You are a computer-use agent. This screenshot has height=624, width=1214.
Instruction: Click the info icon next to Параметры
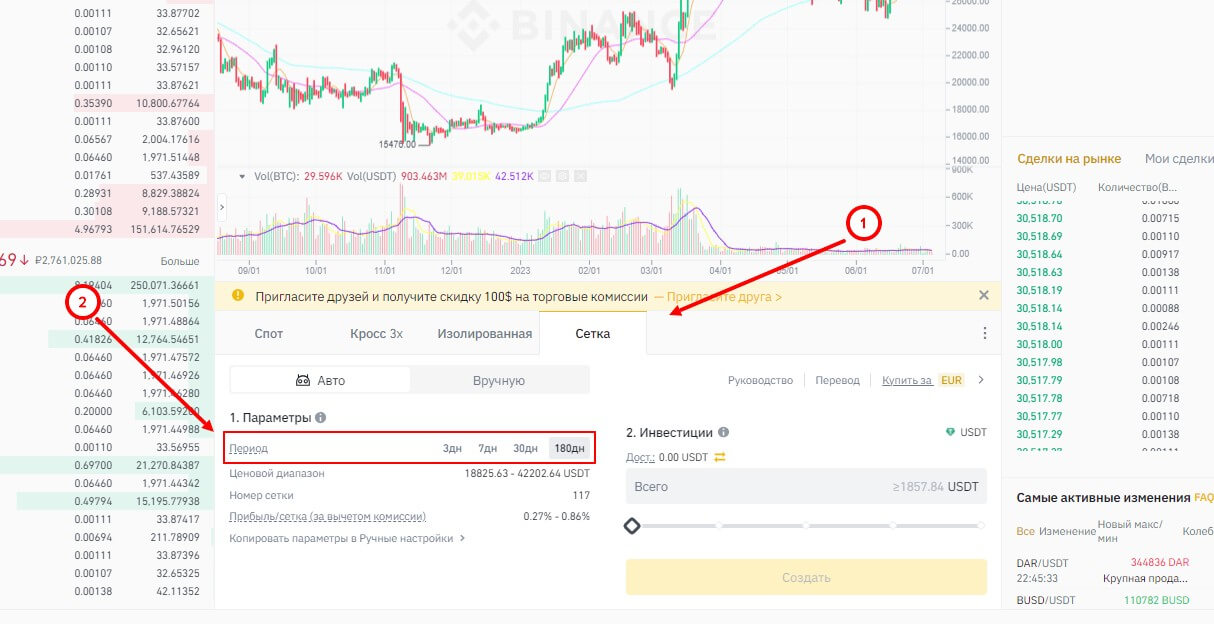[320, 418]
